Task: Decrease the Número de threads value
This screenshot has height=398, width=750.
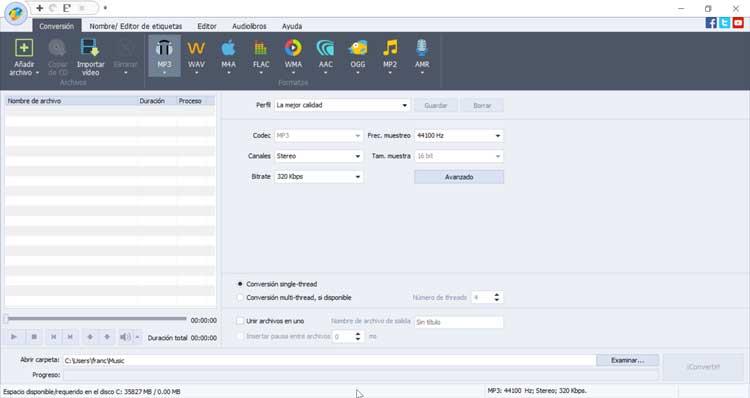Action: (x=496, y=300)
